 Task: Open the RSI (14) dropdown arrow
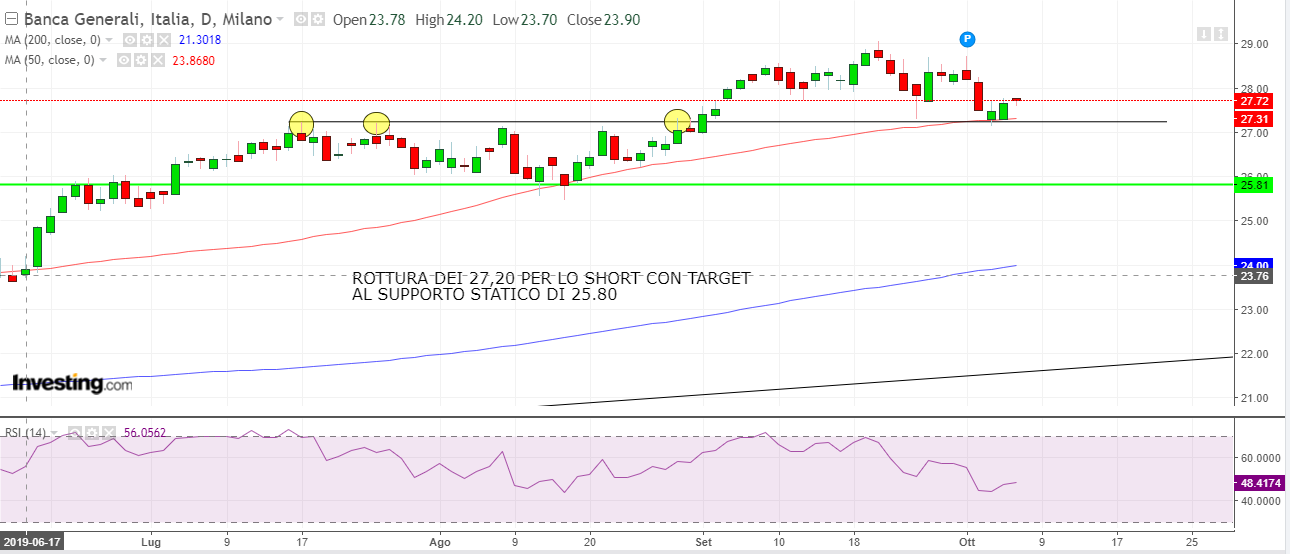click(54, 433)
